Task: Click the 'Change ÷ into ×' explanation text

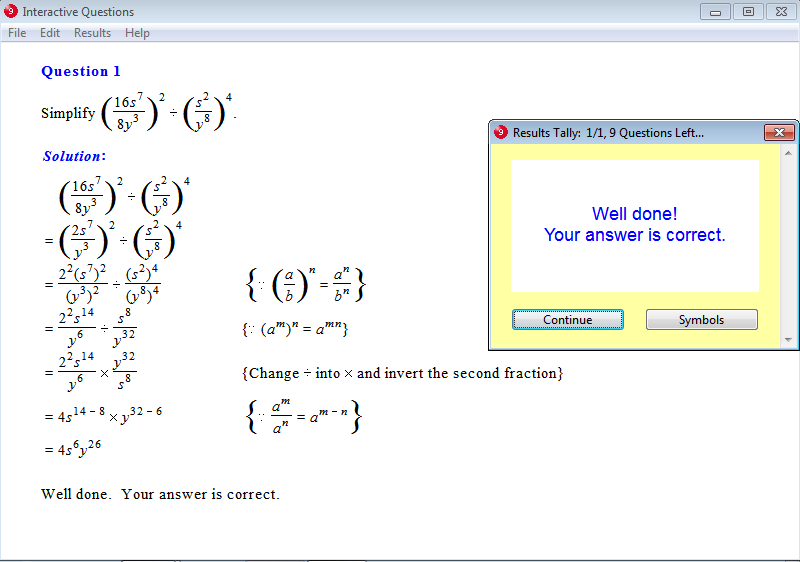Action: [402, 373]
